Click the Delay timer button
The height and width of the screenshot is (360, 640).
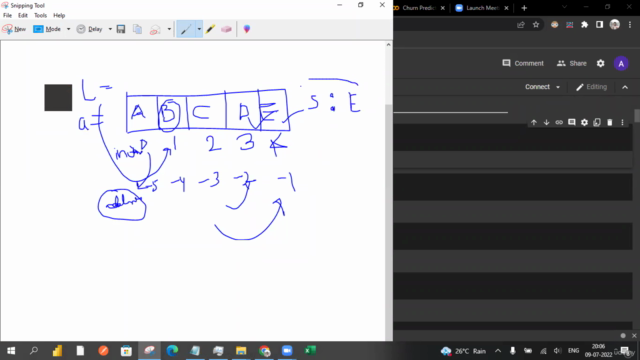click(x=90, y=29)
